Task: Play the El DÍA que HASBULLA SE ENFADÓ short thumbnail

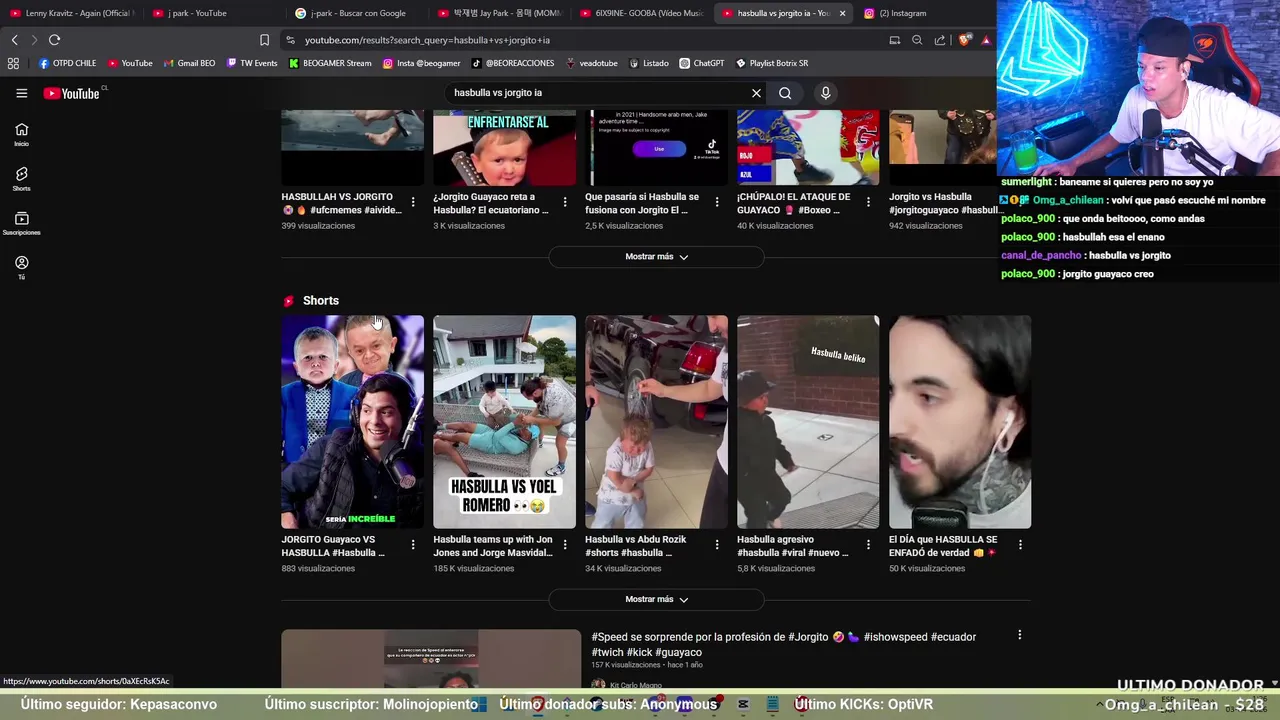Action: pyautogui.click(x=960, y=422)
